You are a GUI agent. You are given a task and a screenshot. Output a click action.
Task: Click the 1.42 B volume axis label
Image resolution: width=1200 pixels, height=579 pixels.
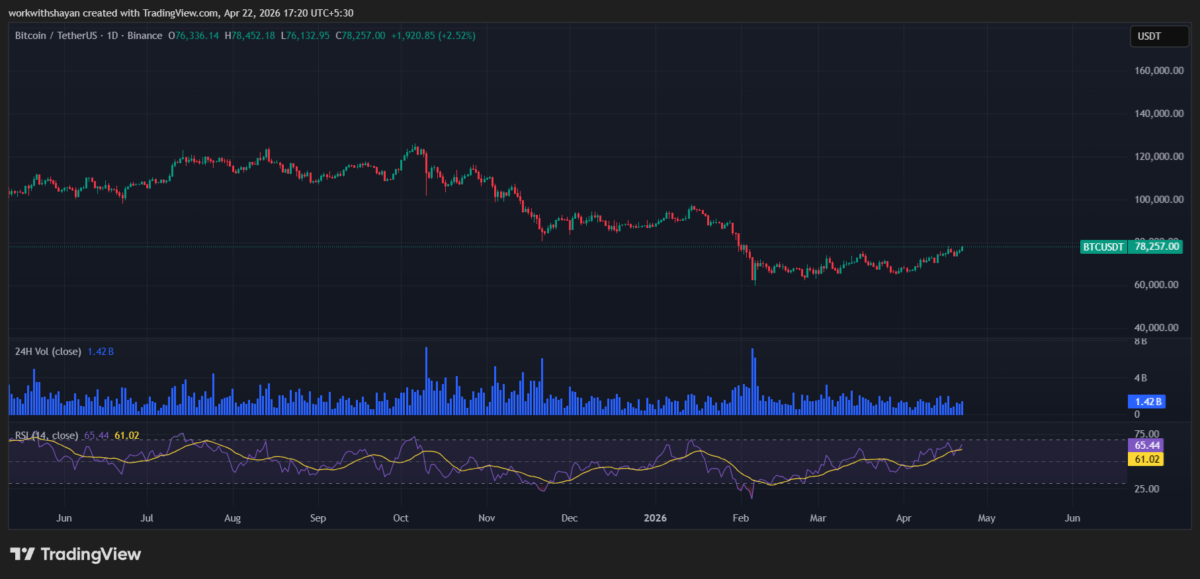[x=1148, y=401]
